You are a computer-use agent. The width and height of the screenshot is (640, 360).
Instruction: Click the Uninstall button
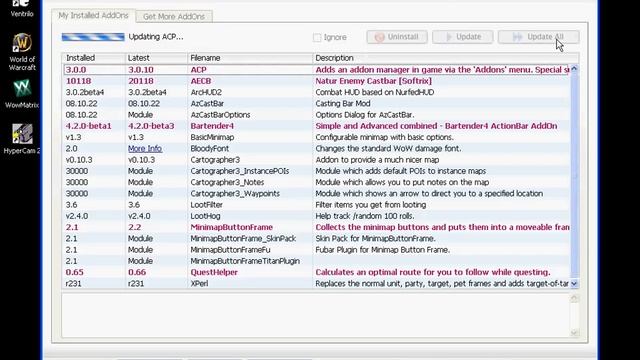[x=397, y=37]
